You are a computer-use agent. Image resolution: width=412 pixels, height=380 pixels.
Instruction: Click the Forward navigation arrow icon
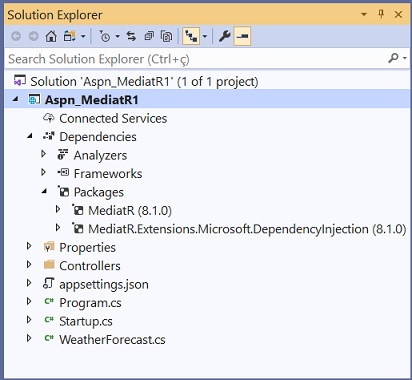click(33, 36)
